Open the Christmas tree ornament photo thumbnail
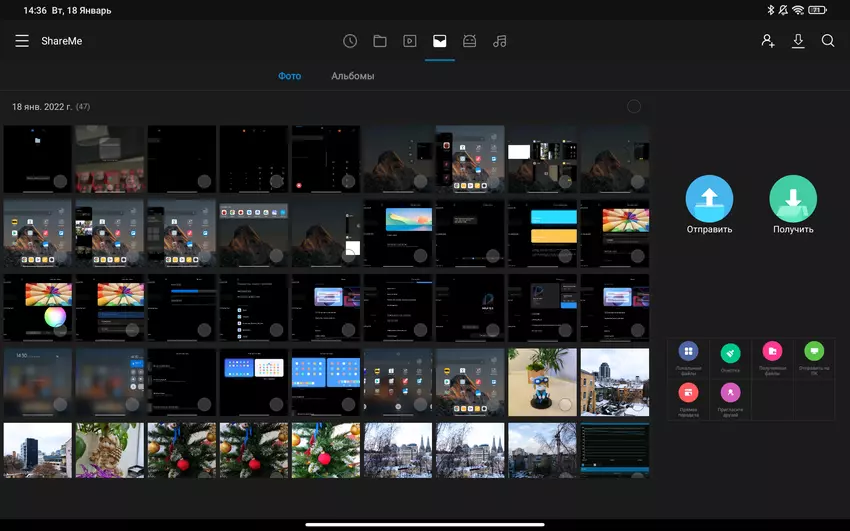The height and width of the screenshot is (531, 850). [x=182, y=450]
